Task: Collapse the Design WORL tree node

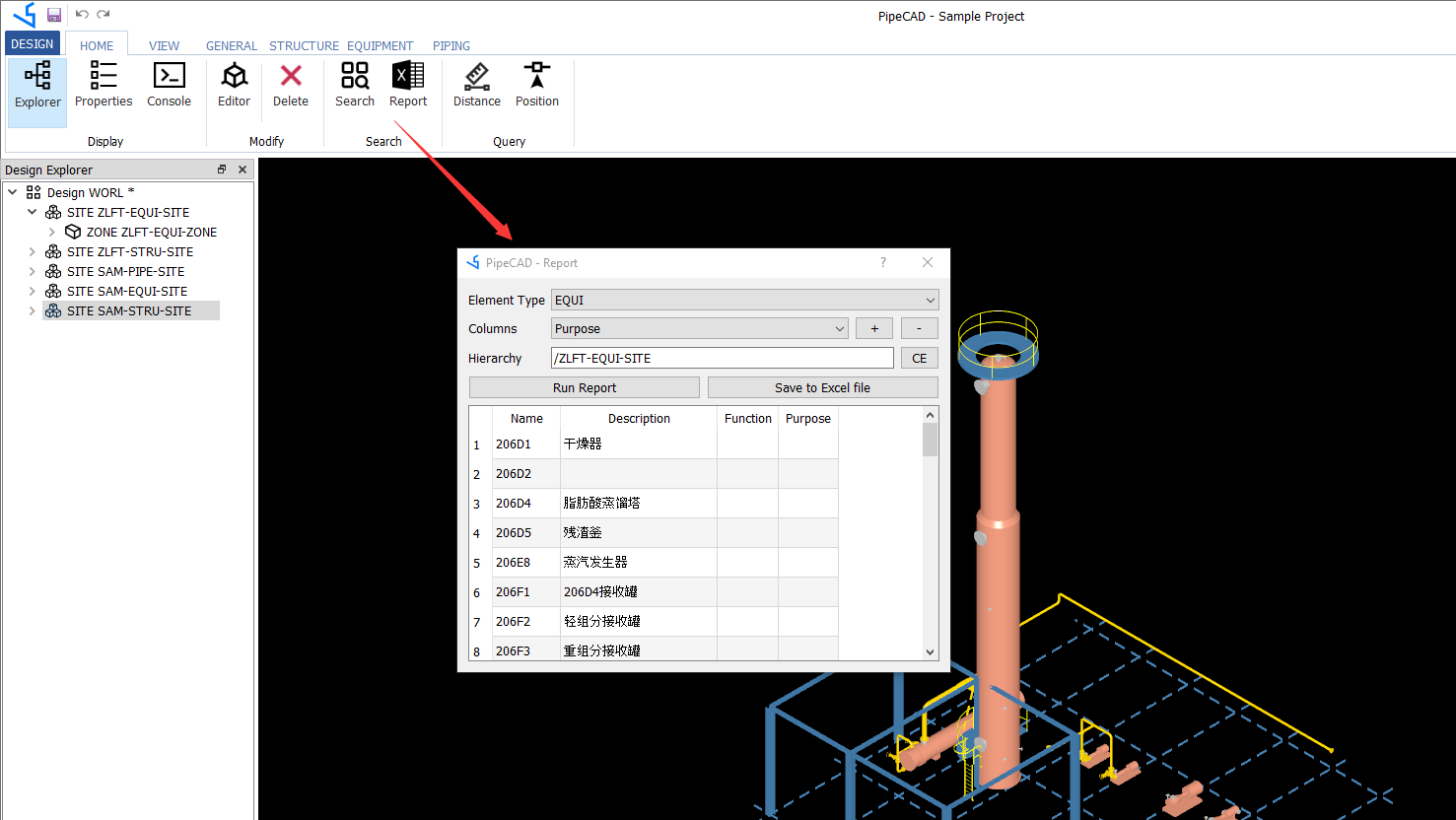Action: (x=12, y=192)
